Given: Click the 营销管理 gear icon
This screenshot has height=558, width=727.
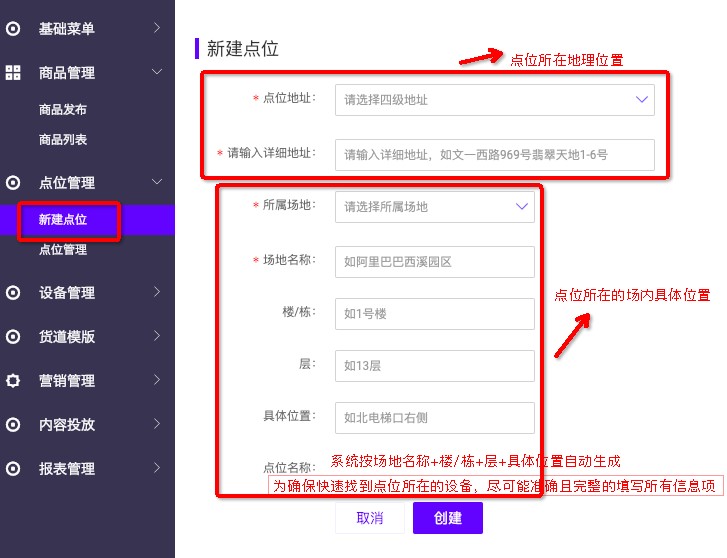Looking at the screenshot, I should [x=13, y=381].
